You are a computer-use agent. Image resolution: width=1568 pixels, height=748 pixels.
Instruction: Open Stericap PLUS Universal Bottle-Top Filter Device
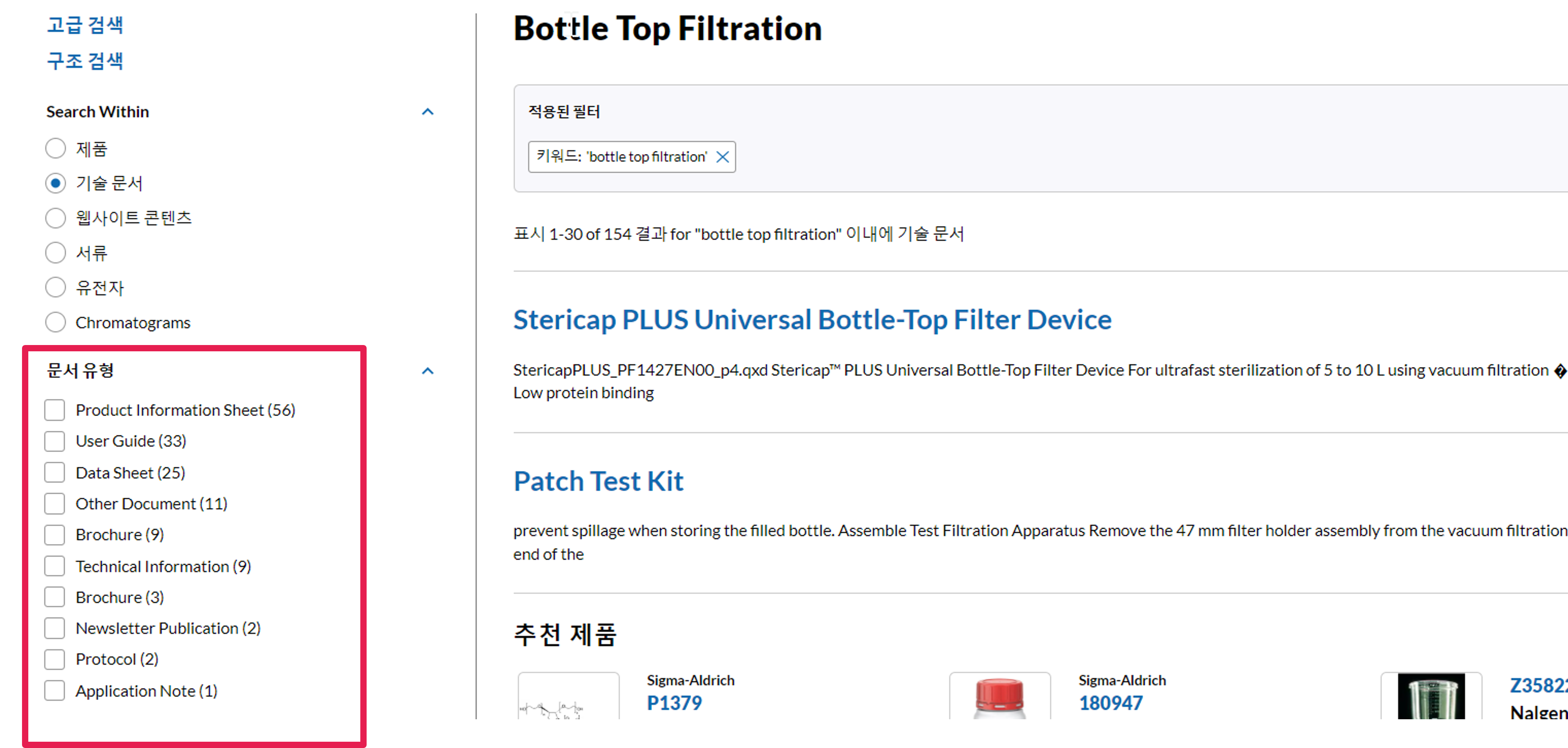(812, 320)
